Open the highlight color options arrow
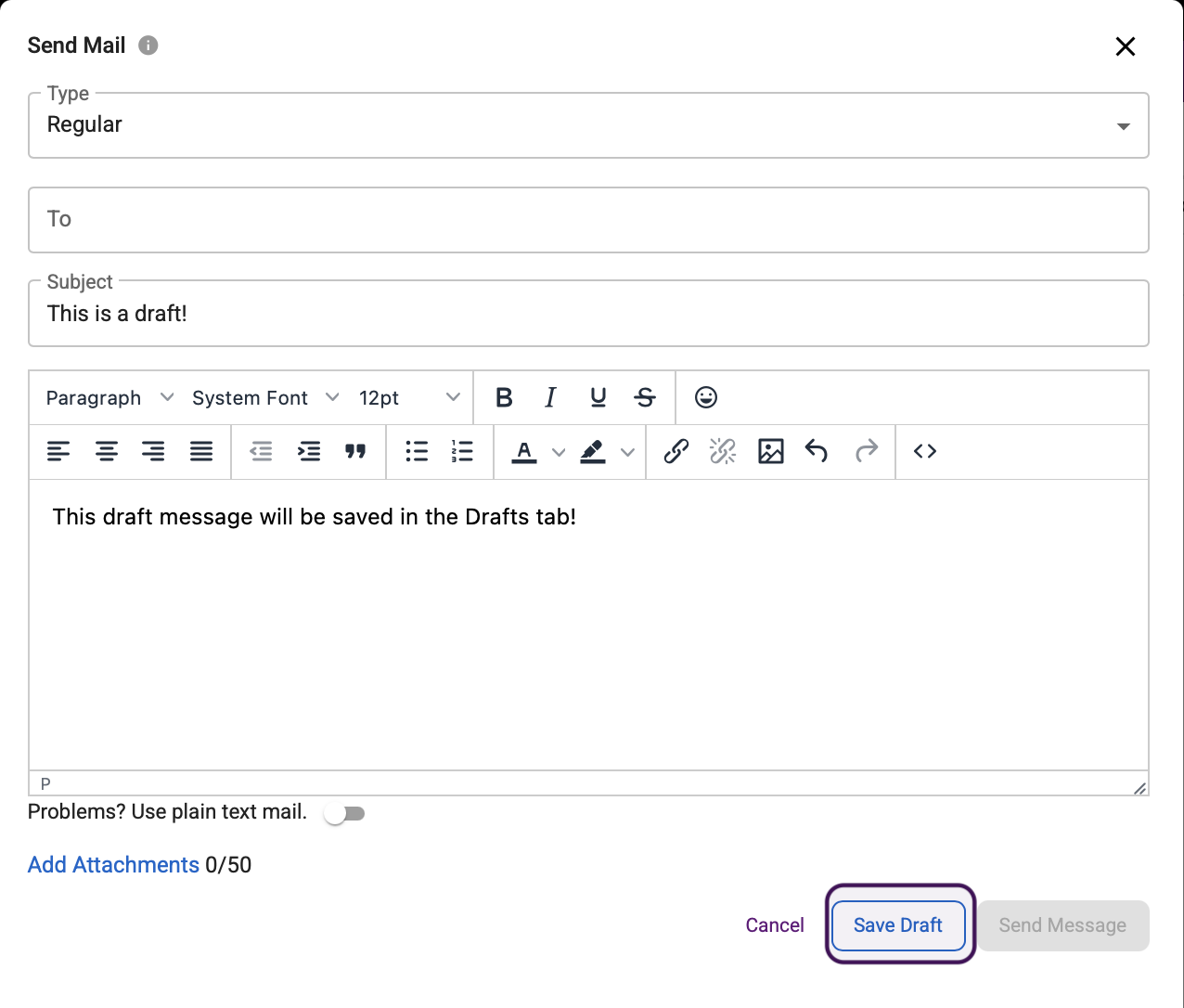The width and height of the screenshot is (1184, 1008). pos(628,452)
